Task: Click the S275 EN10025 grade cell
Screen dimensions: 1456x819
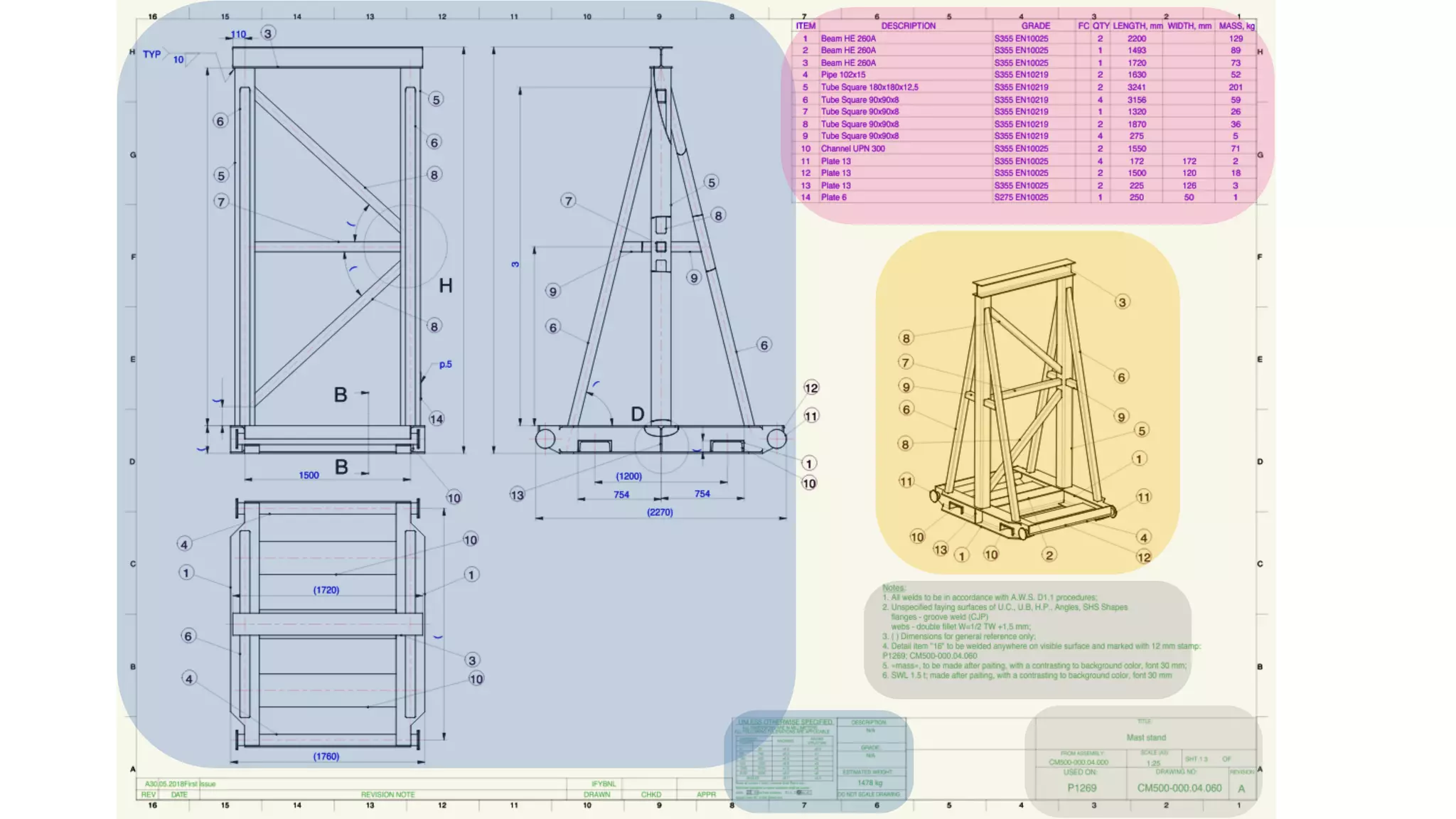Action: click(x=1021, y=197)
